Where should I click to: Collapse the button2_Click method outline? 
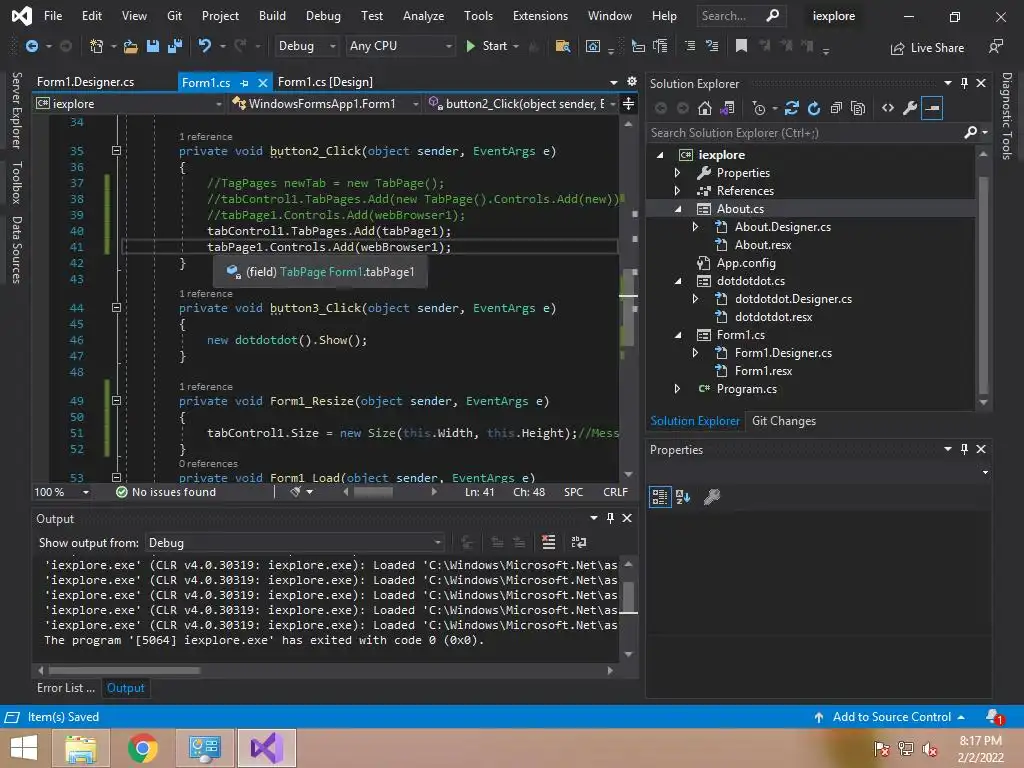(x=116, y=151)
